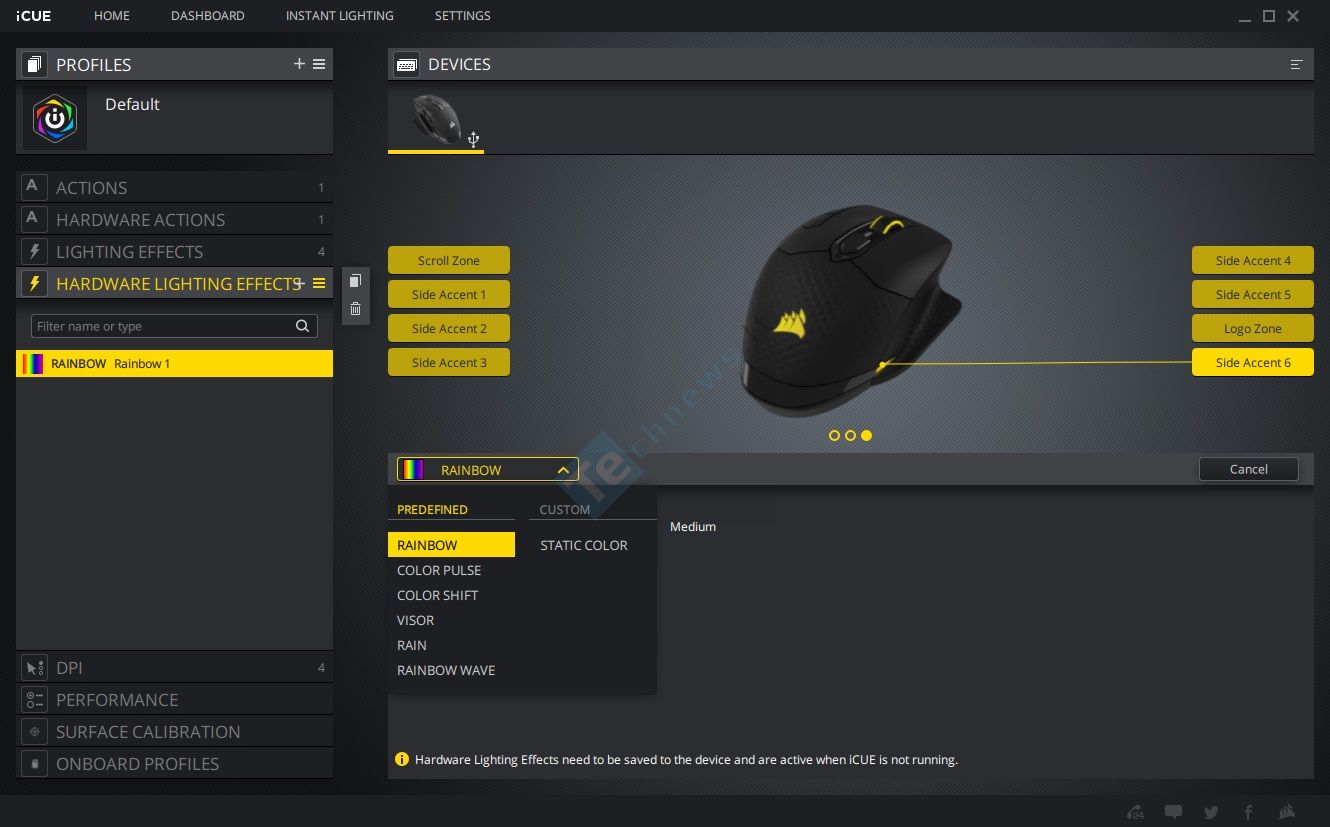Switch to the PREDEFINED effects tab
This screenshot has height=827, width=1330.
pyautogui.click(x=432, y=509)
